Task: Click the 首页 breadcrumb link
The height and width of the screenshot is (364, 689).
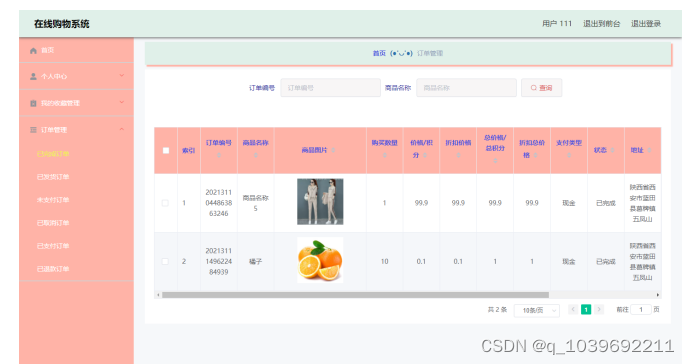Action: (x=379, y=53)
